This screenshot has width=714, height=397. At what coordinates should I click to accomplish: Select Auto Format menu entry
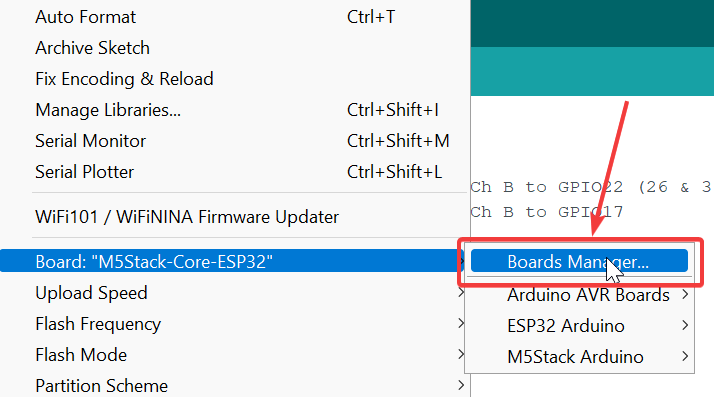coord(235,17)
